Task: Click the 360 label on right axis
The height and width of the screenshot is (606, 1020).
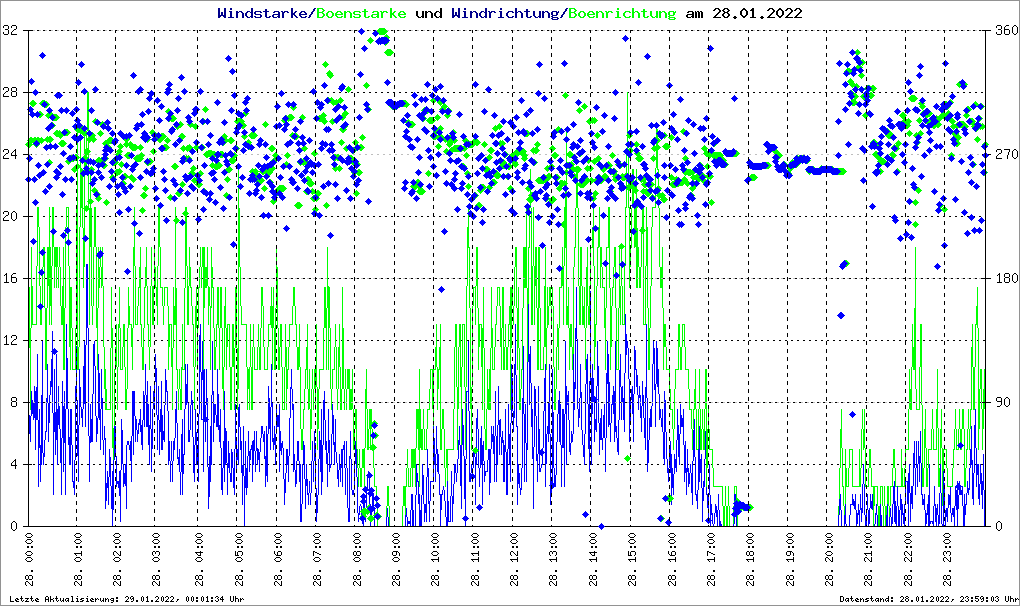Action: [x=1003, y=31]
